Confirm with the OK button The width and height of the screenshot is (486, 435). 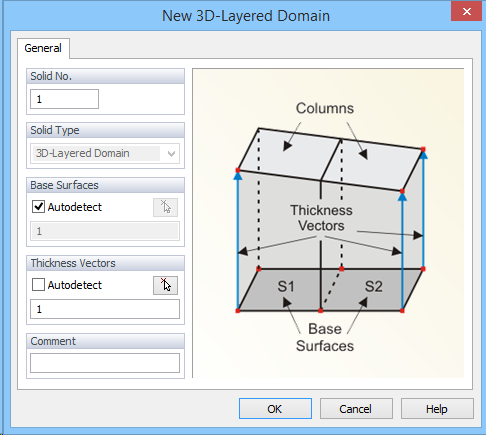pyautogui.click(x=275, y=409)
